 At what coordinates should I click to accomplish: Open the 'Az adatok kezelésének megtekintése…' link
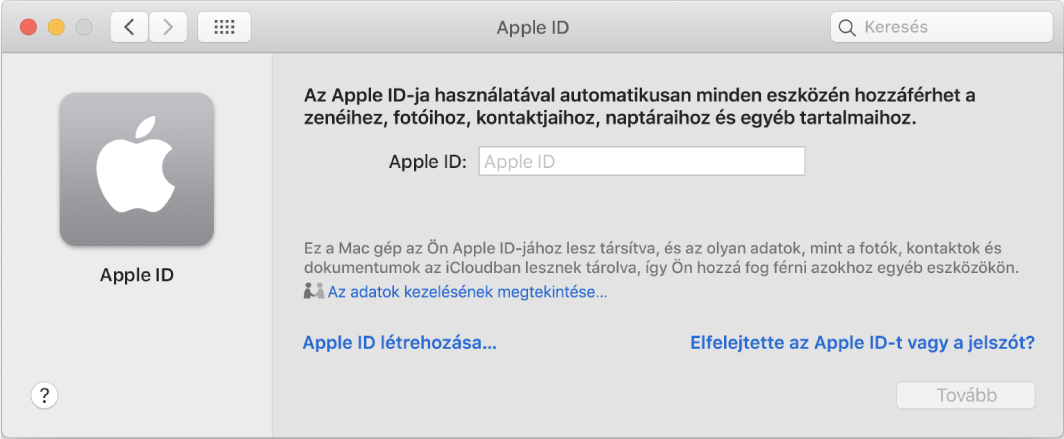[x=467, y=293]
